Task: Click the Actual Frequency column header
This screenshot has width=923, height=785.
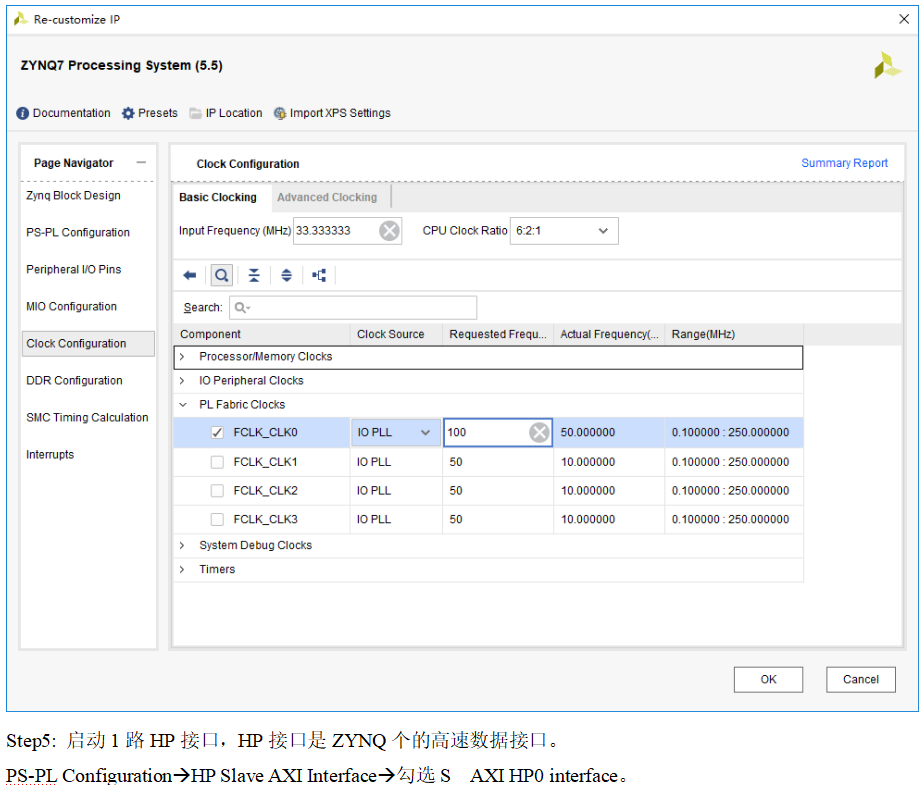Action: 609,334
